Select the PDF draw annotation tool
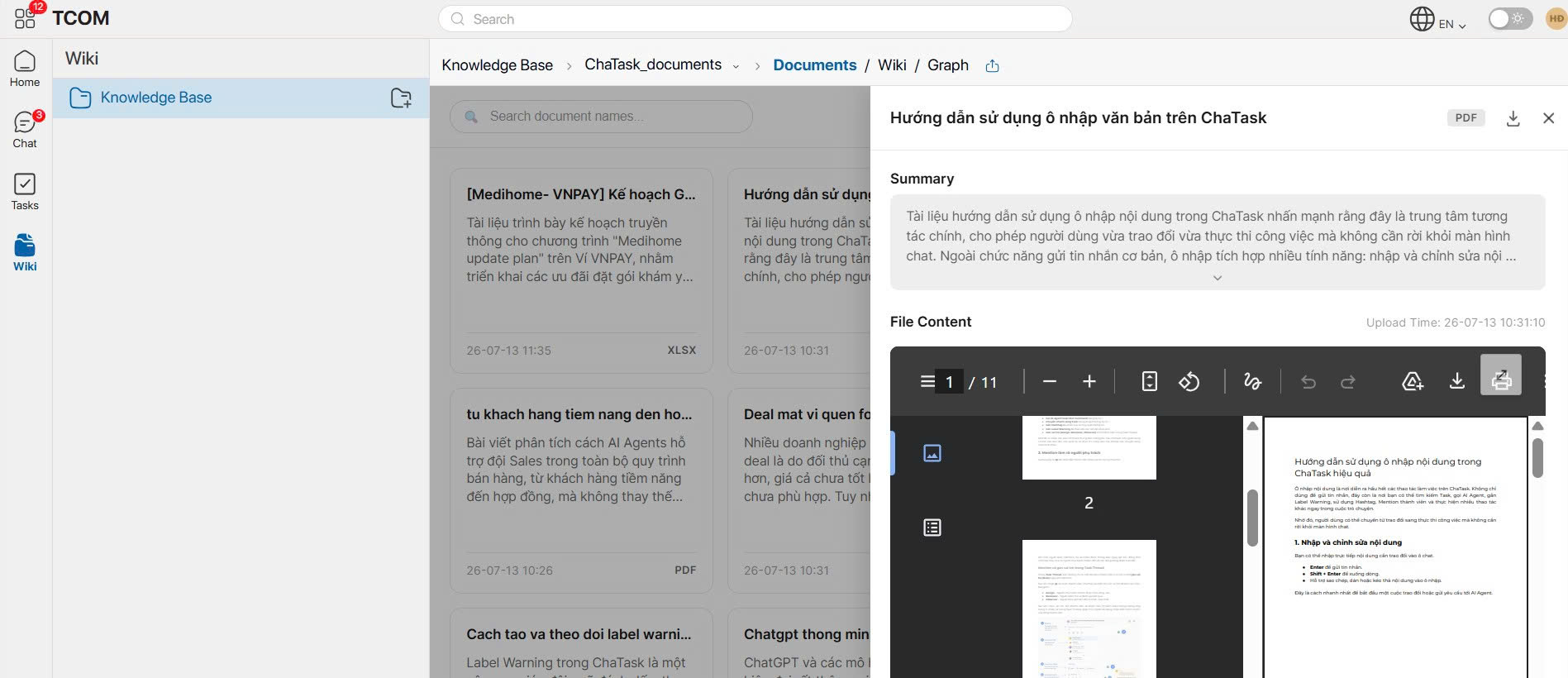 [x=1252, y=381]
